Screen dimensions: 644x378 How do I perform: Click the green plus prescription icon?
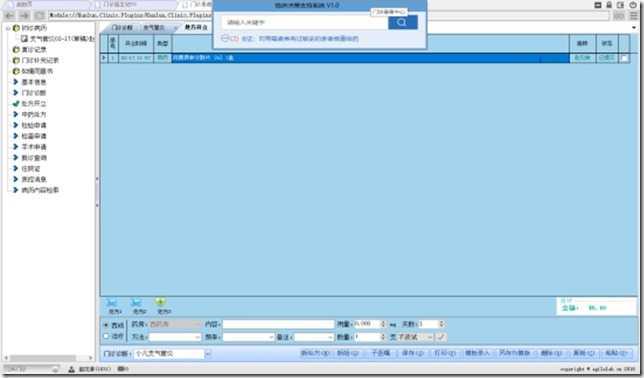[x=160, y=302]
